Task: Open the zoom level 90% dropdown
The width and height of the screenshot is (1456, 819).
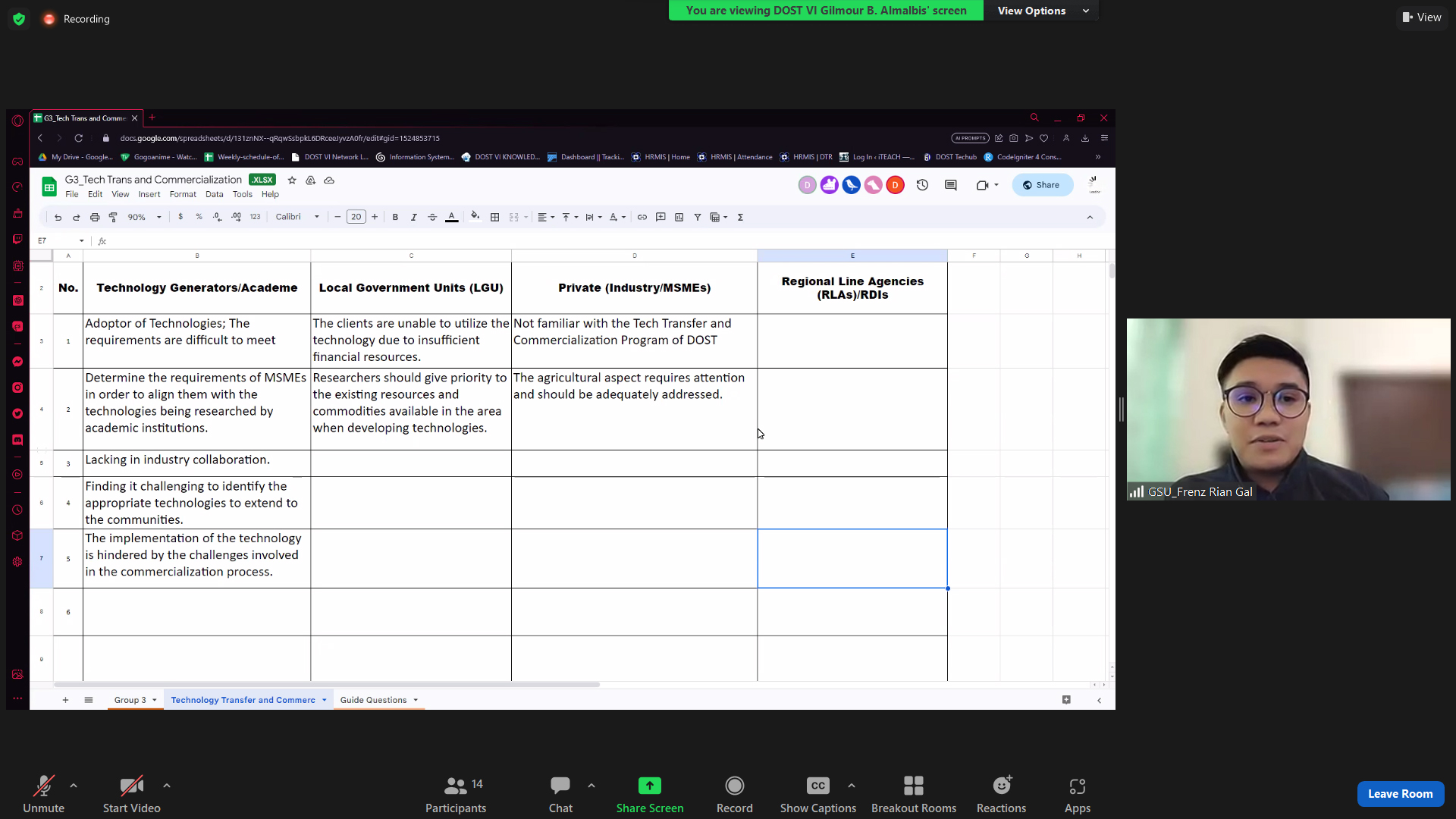Action: 145,217
